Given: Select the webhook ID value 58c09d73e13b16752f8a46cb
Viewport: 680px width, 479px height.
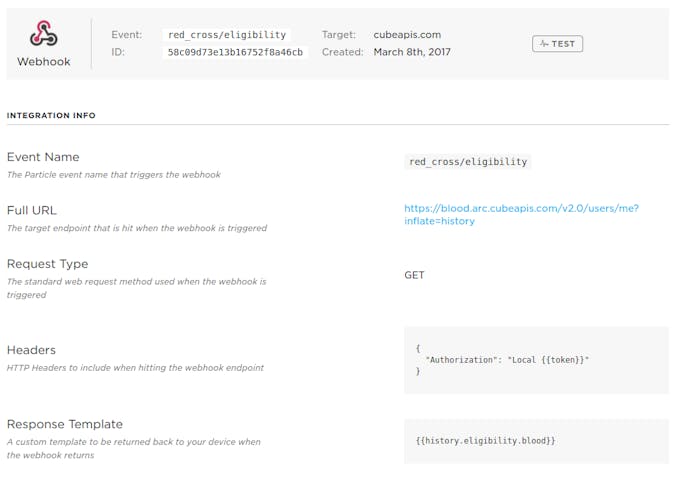Looking at the screenshot, I should [235, 52].
